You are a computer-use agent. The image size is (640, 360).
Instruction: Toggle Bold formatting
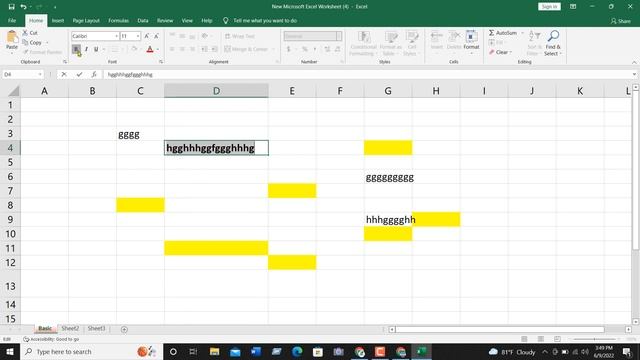coord(76,49)
